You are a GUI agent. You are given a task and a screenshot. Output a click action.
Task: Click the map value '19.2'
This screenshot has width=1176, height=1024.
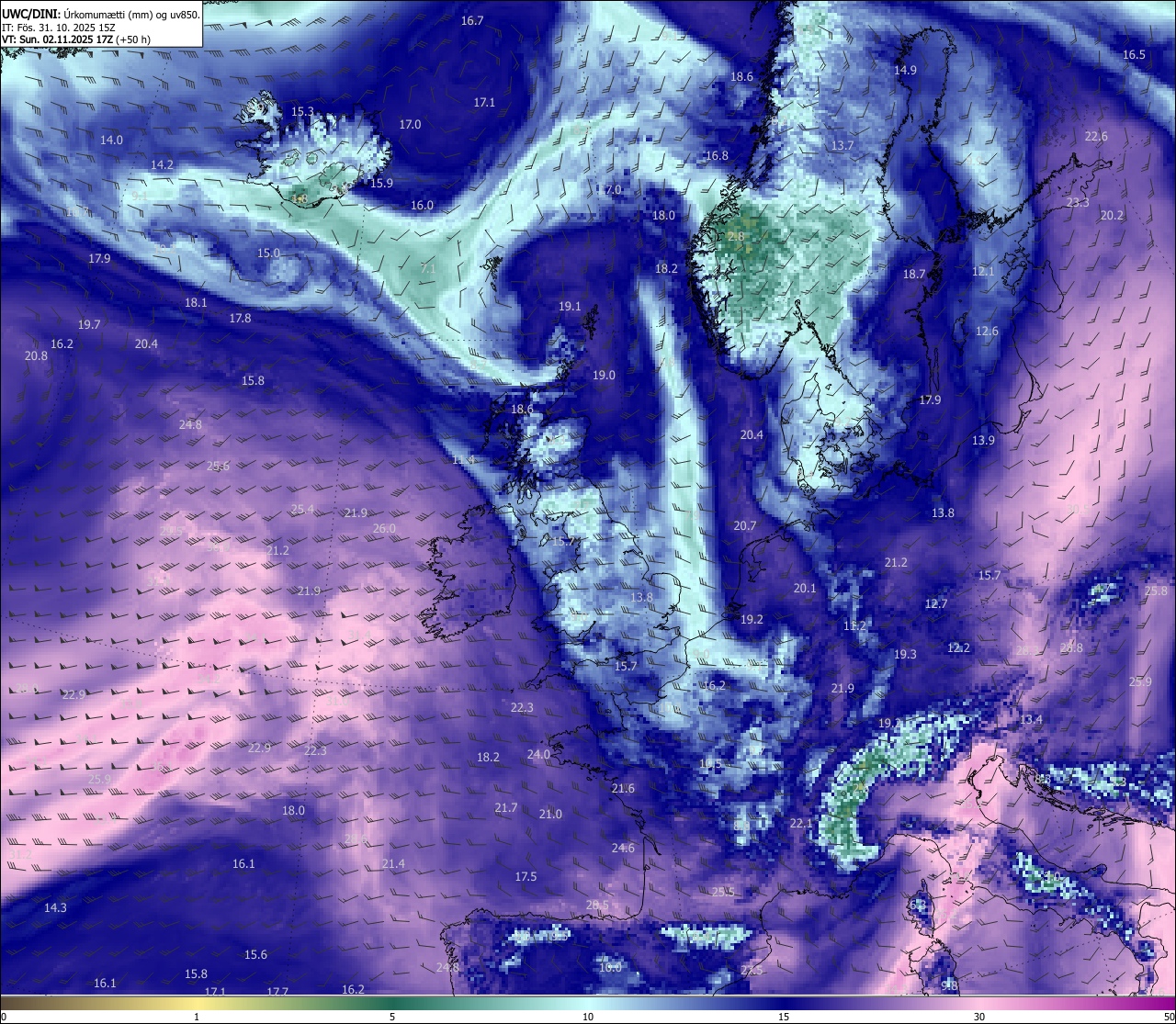coord(752,619)
